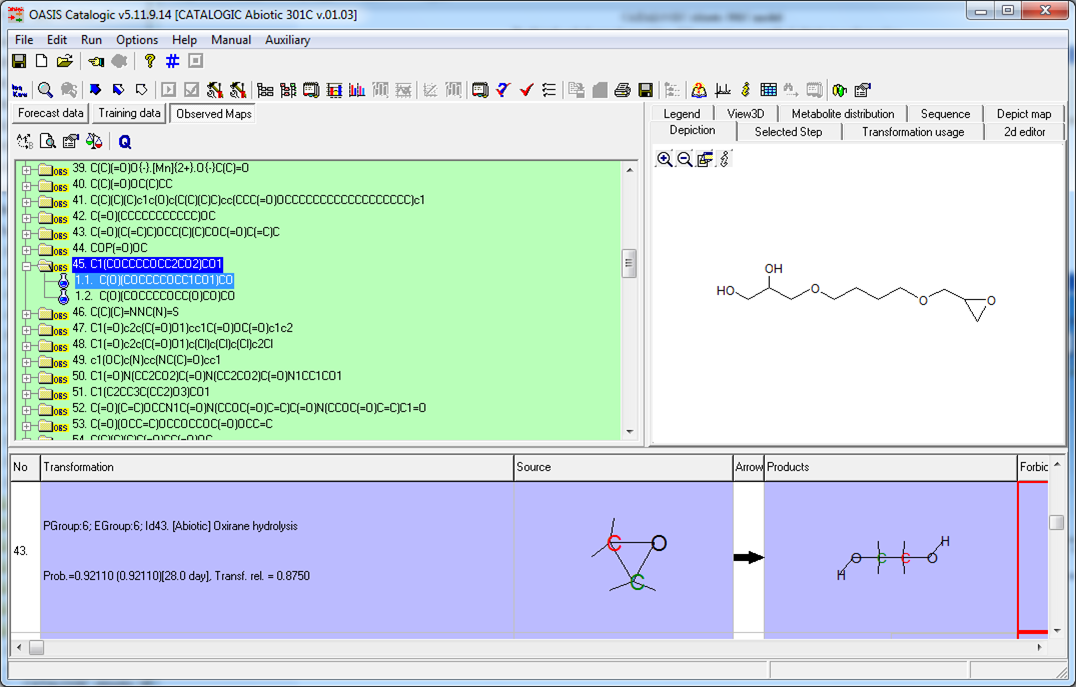The image size is (1076, 687).
Task: Click the blue Q icon
Action: coord(124,142)
